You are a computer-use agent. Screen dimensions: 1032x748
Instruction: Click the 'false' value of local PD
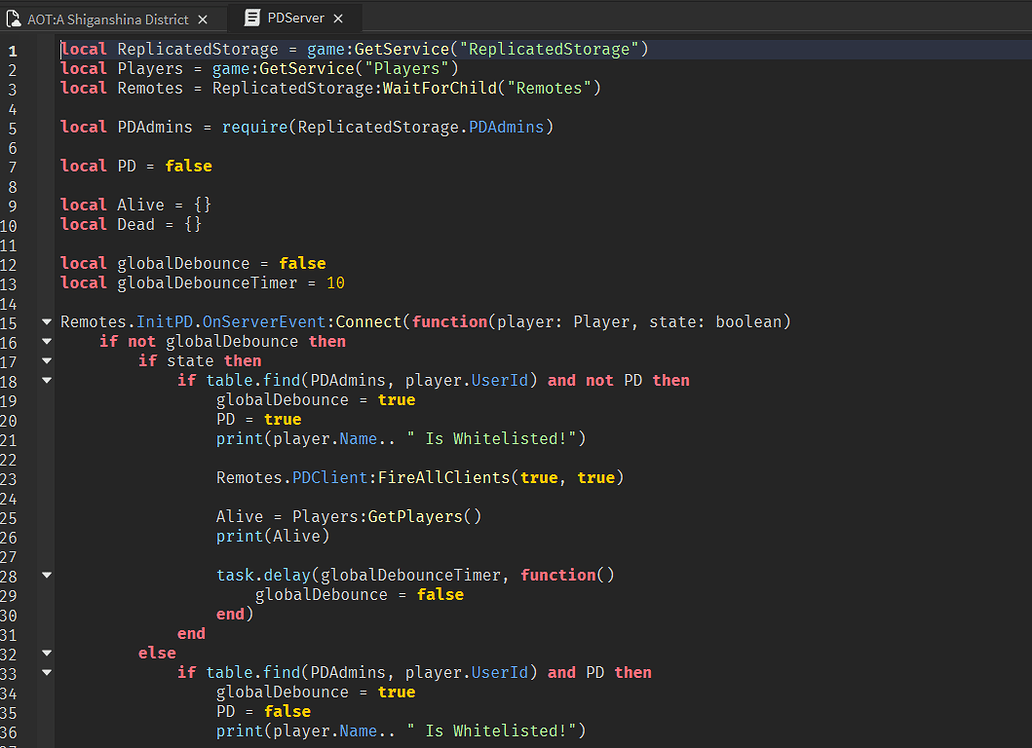[x=188, y=166]
